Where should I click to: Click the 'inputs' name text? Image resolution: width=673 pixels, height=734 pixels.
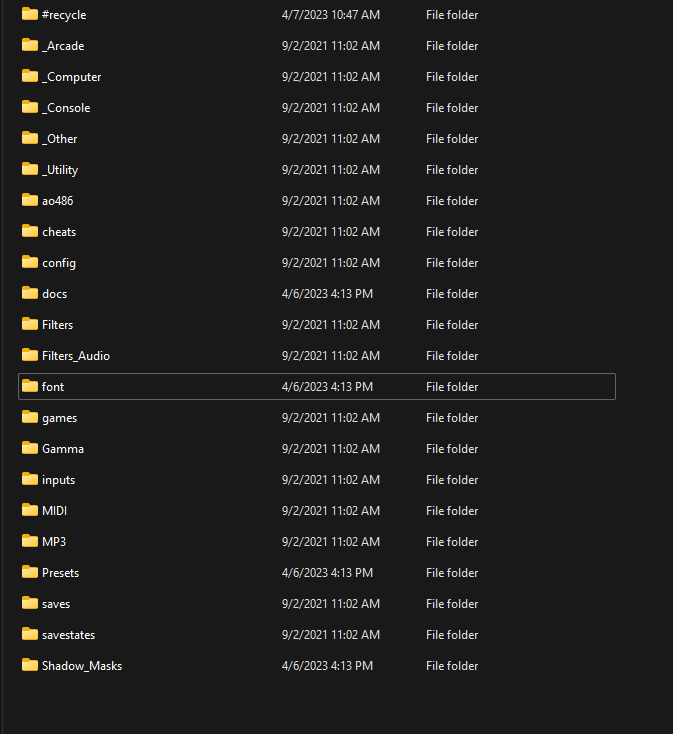click(x=59, y=480)
